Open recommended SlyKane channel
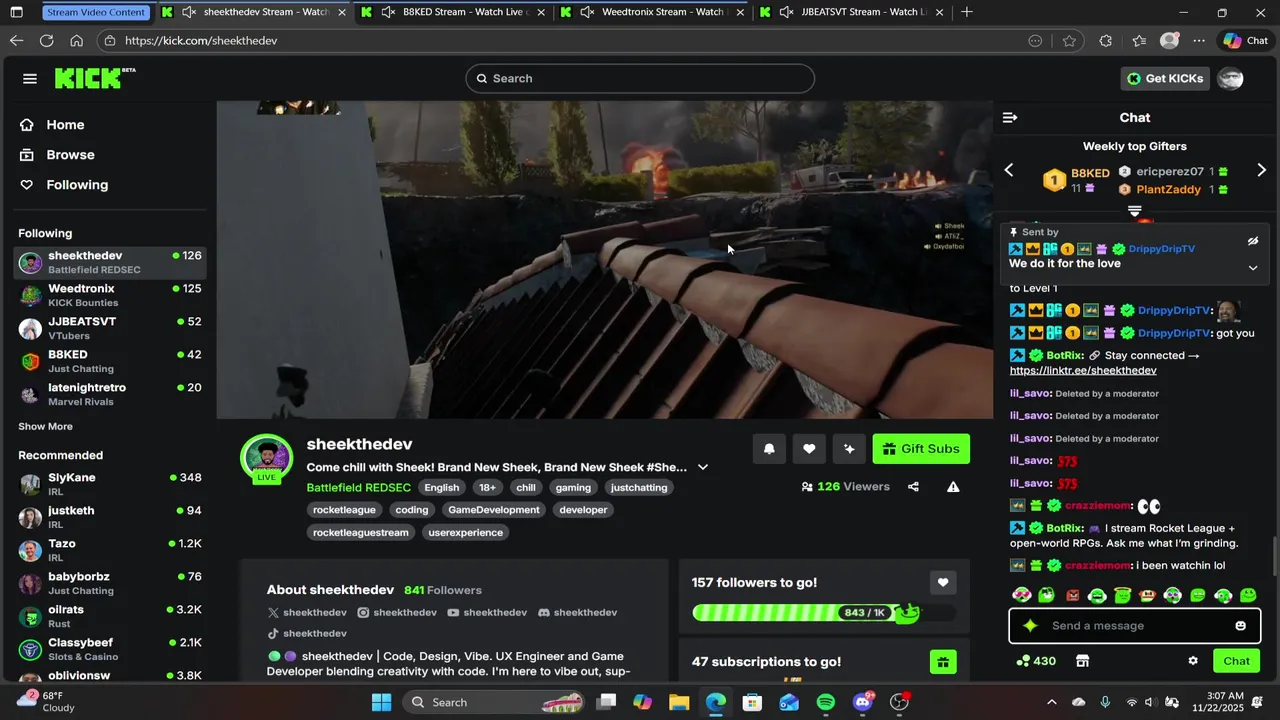The width and height of the screenshot is (1280, 720). (x=110, y=484)
